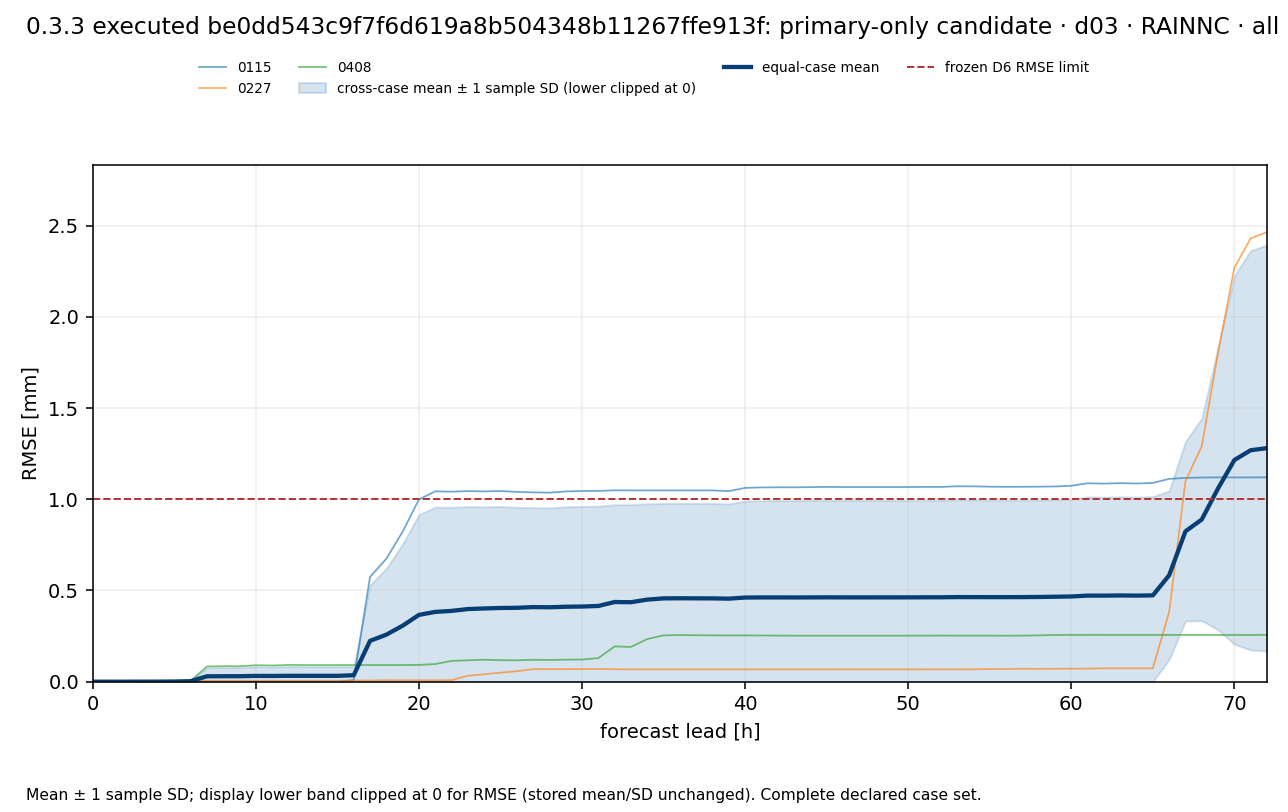The width and height of the screenshot is (1288, 812).
Task: Click the frozen D6 RMSE limit legend dash
Action: pyautogui.click(x=921, y=68)
